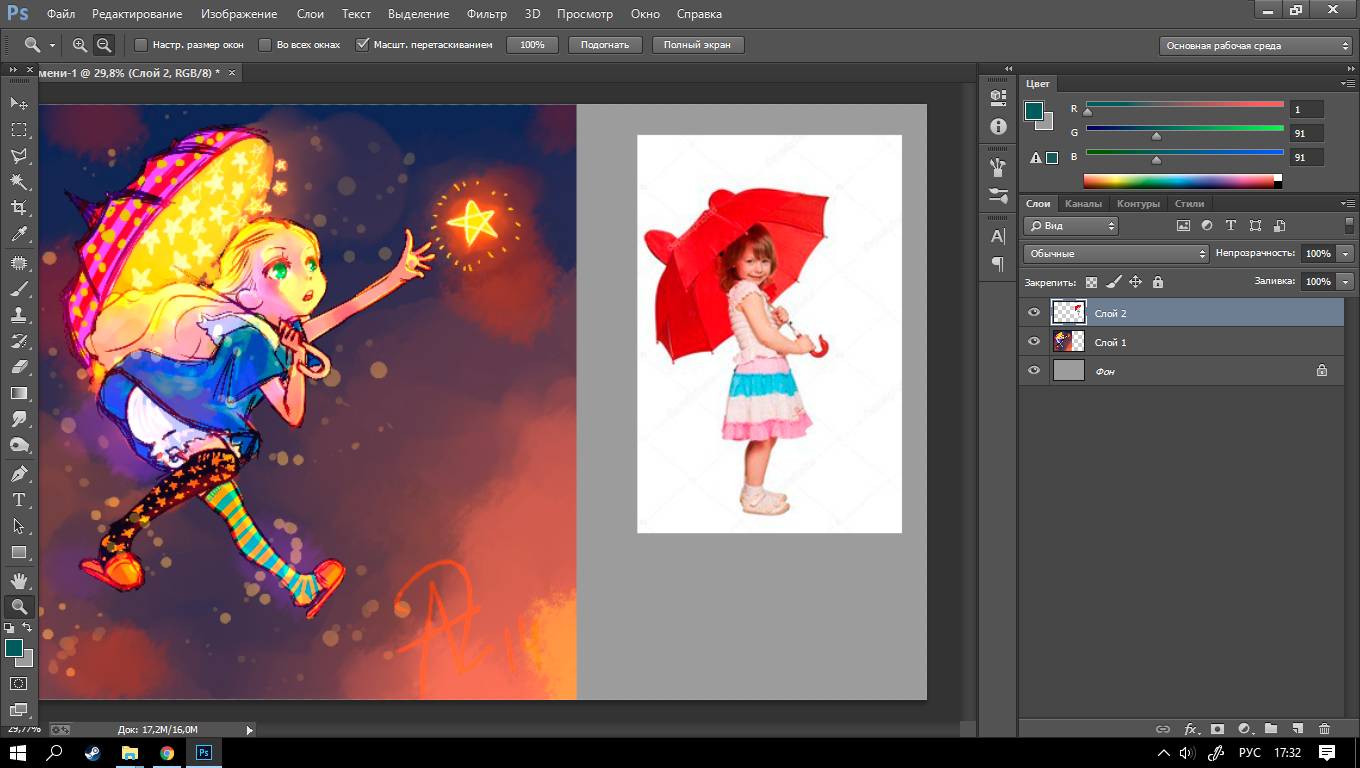Select the Eraser tool

[x=19, y=366]
